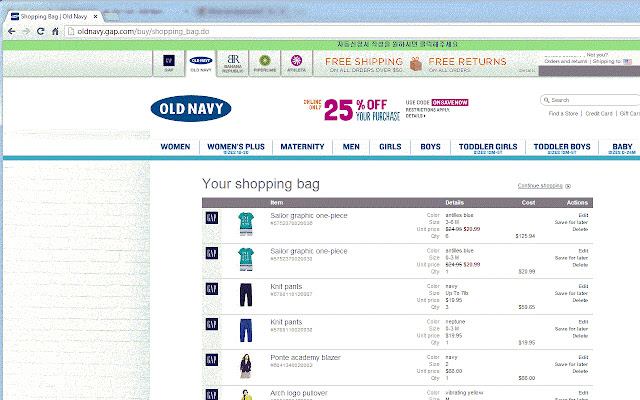This screenshot has height=400, width=640.
Task: Click Gap icon on Ponte academy blazer row
Action: coord(212,360)
